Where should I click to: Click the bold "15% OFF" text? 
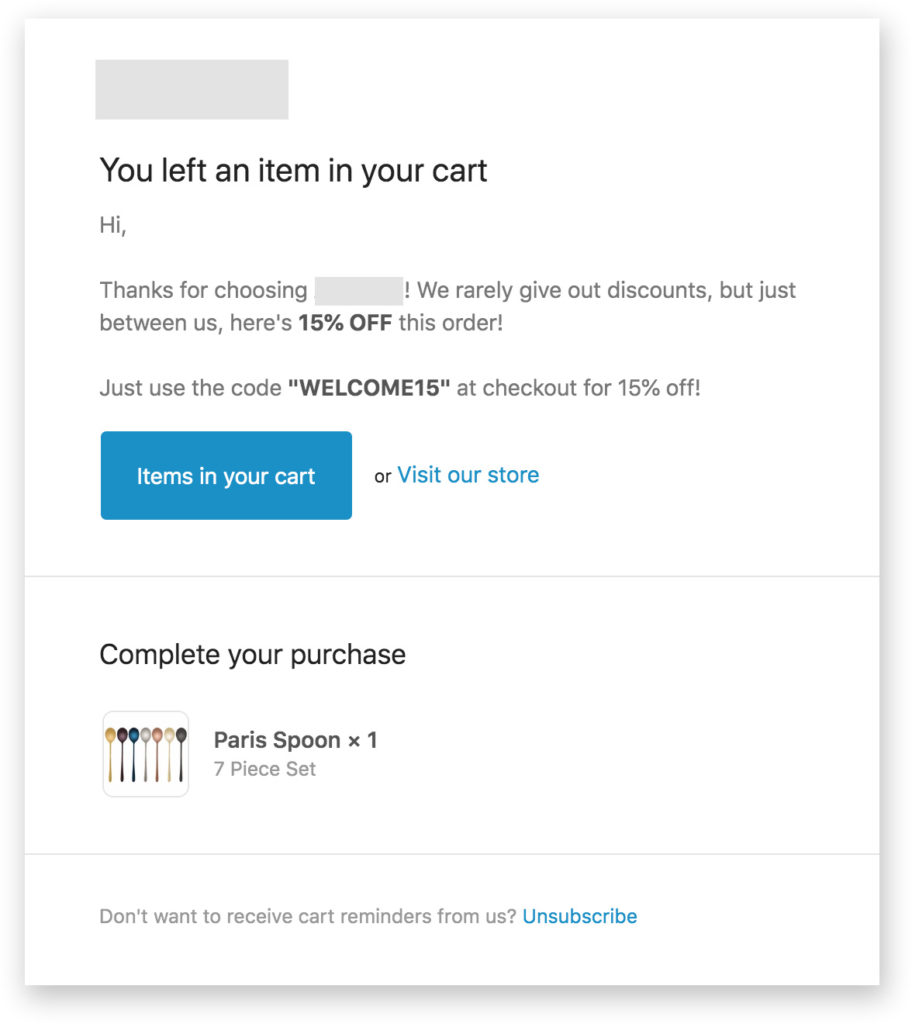[x=345, y=324]
